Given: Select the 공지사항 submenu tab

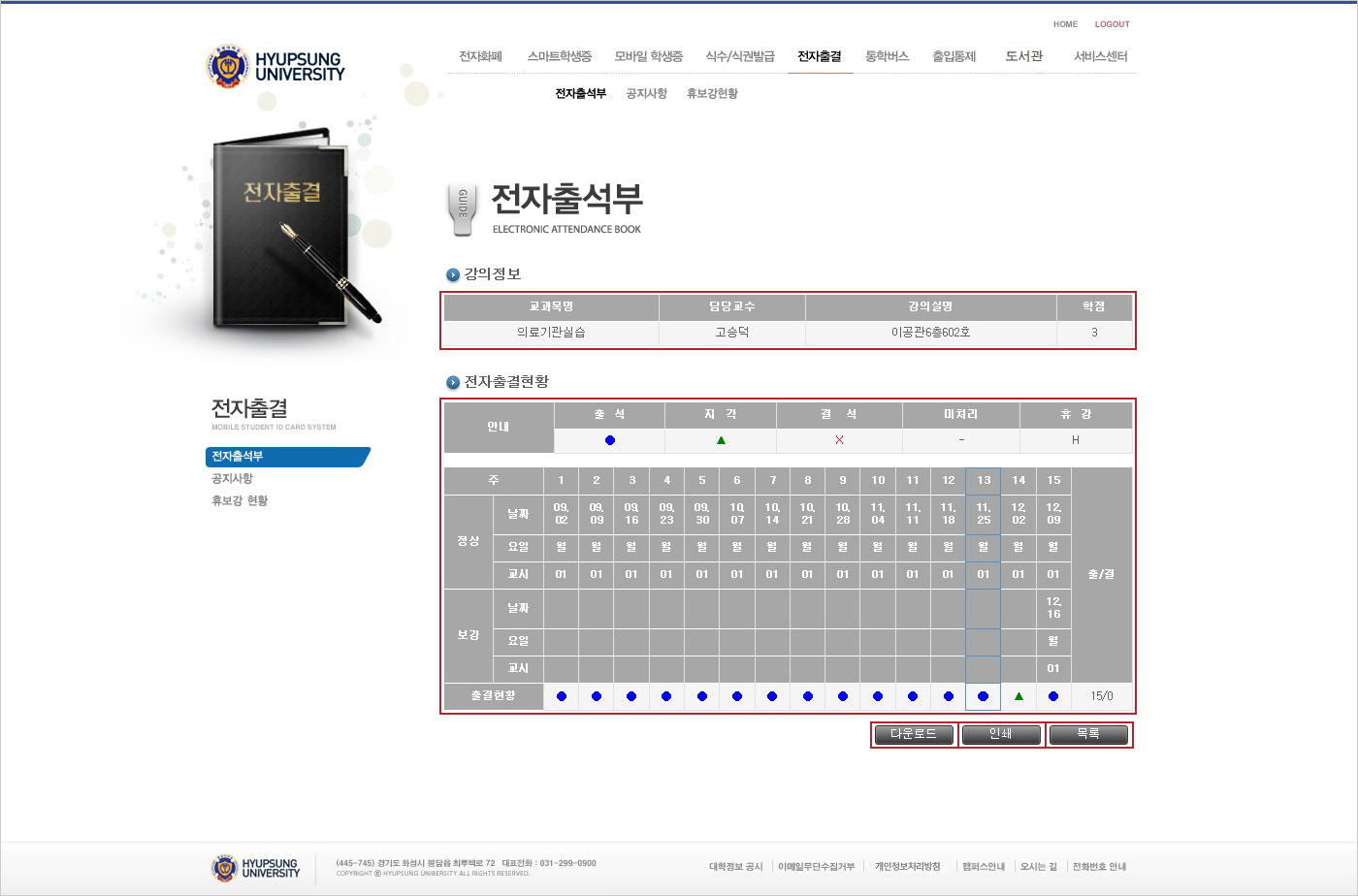Looking at the screenshot, I should 647,93.
